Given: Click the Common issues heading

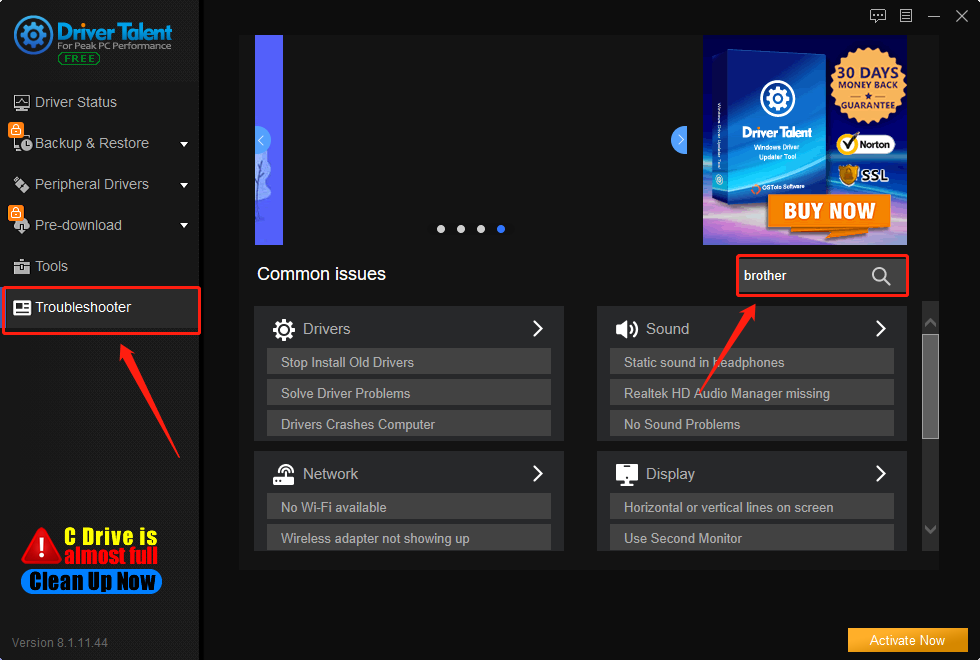Looking at the screenshot, I should coord(321,274).
